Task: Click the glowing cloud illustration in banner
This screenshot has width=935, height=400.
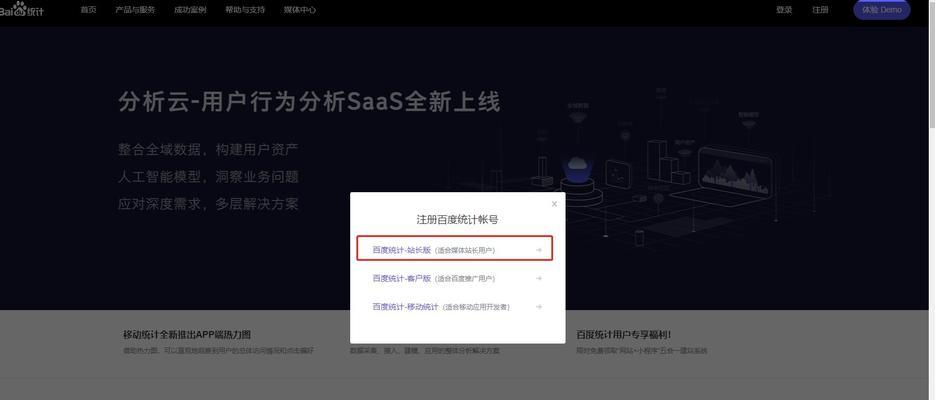Action: pyautogui.click(x=577, y=167)
